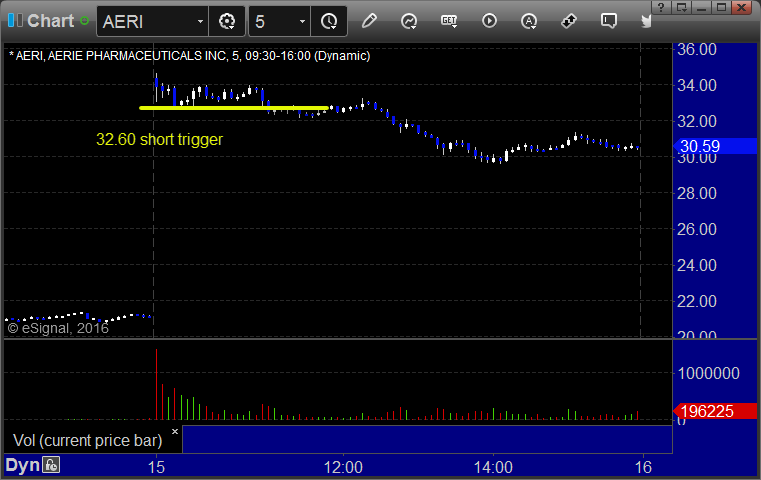
Task: Click the bar replay play icon
Action: 489,21
